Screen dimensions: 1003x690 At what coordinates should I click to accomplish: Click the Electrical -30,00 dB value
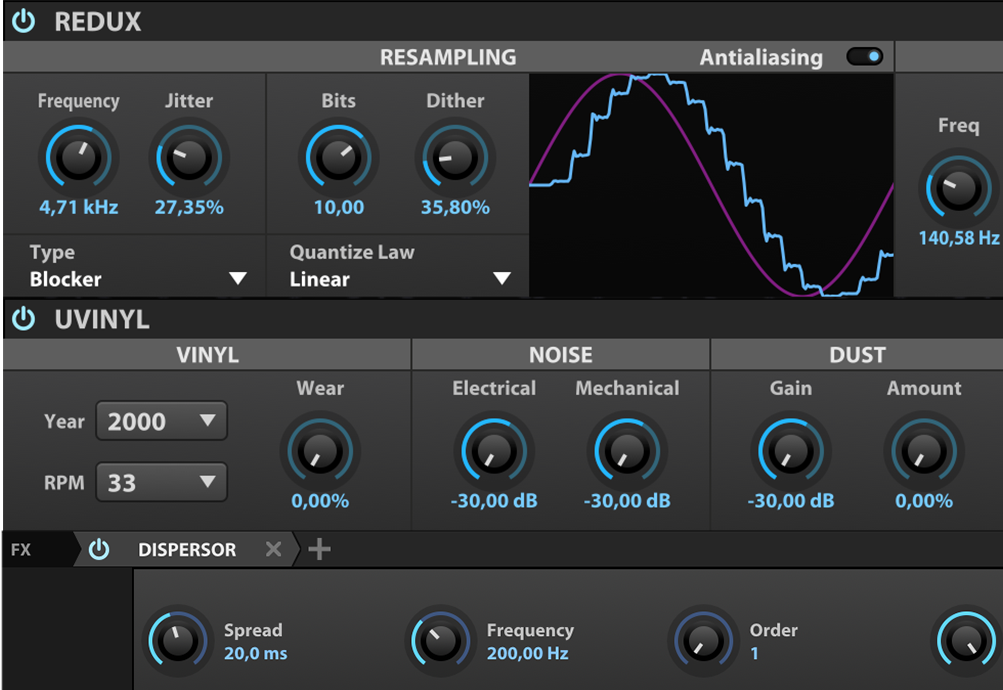[x=494, y=501]
